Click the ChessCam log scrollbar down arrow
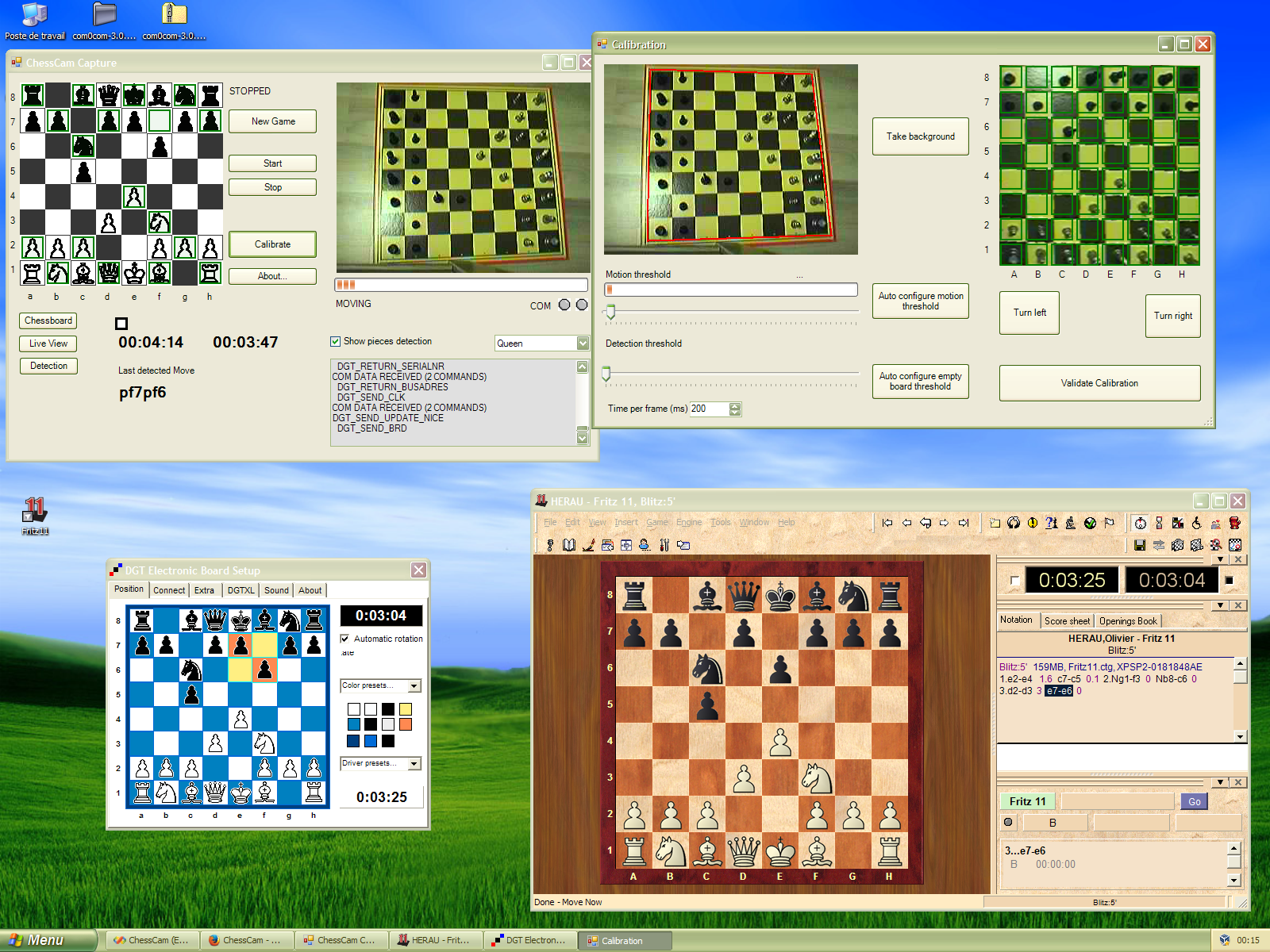Viewport: 1270px width, 952px height. click(x=583, y=438)
